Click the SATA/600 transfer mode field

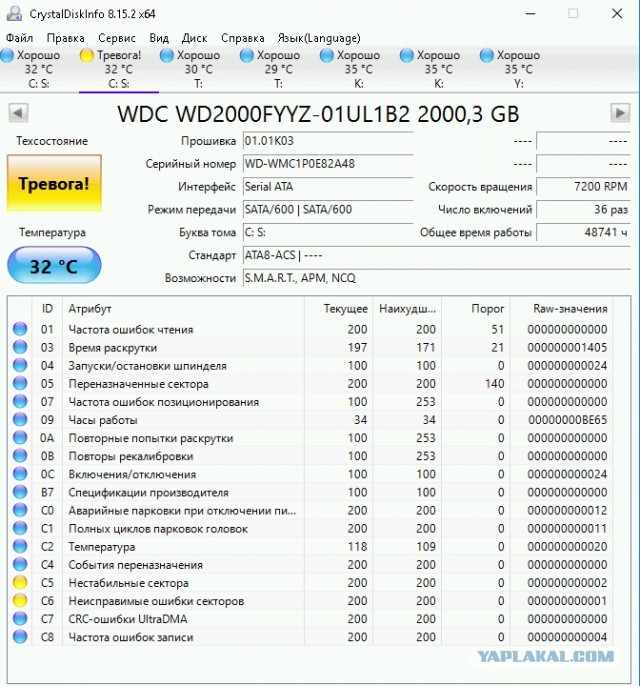[328, 209]
